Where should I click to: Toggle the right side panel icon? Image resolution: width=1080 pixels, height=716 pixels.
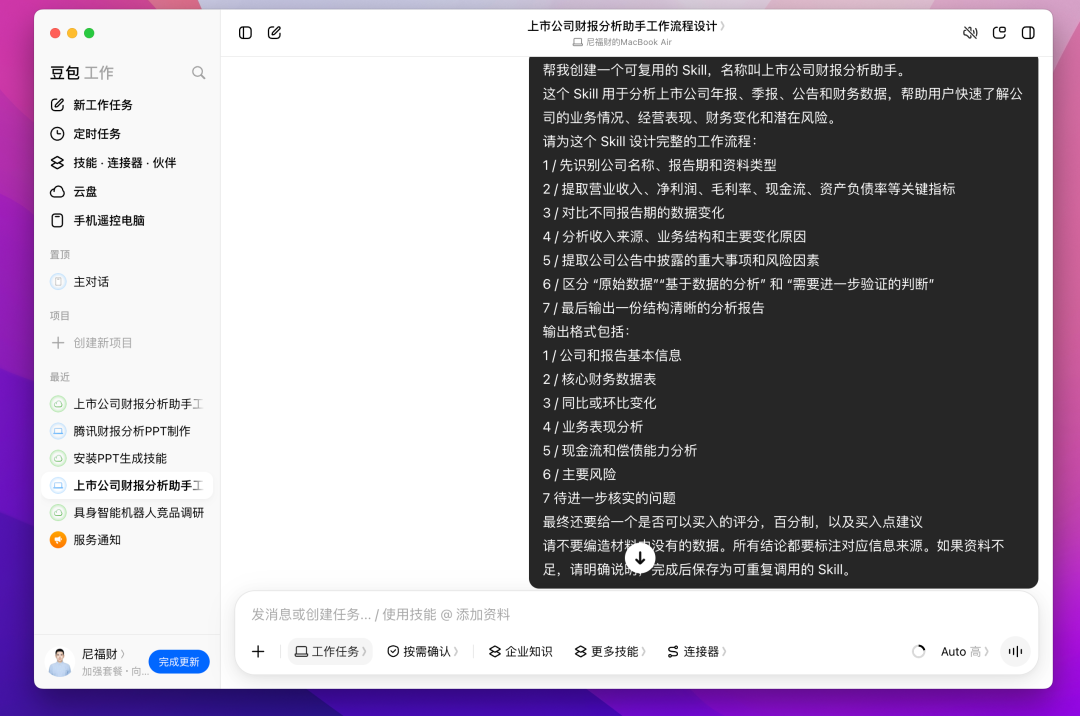(x=1028, y=32)
